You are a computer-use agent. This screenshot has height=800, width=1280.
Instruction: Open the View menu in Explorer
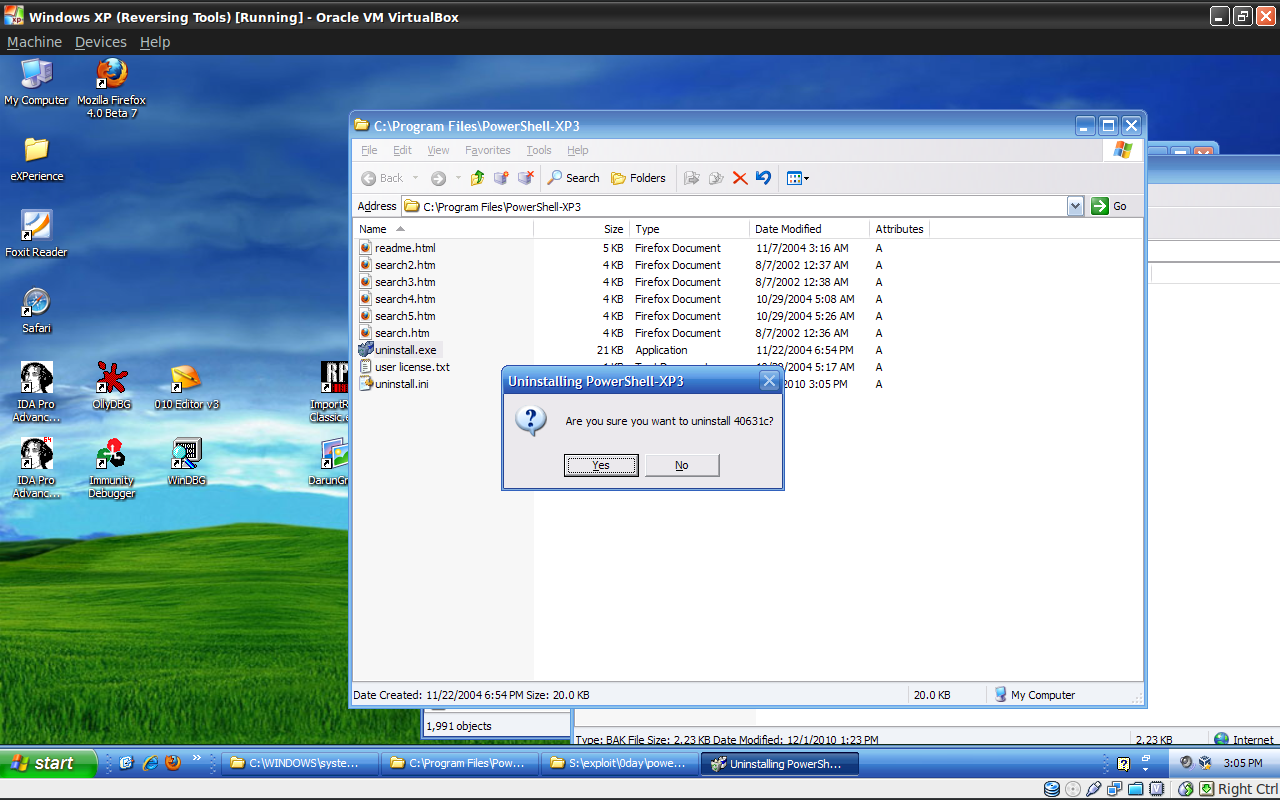pyautogui.click(x=438, y=150)
